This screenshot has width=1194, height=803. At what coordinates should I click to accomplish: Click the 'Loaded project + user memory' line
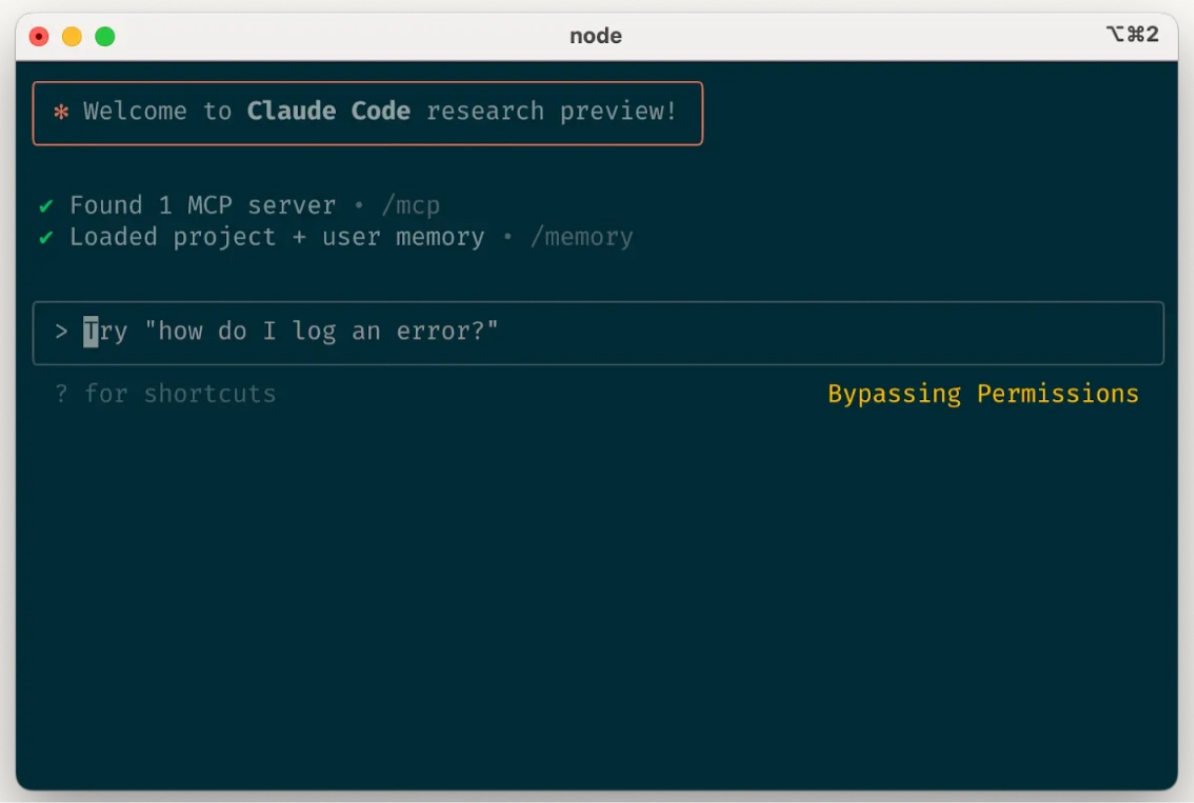click(277, 237)
